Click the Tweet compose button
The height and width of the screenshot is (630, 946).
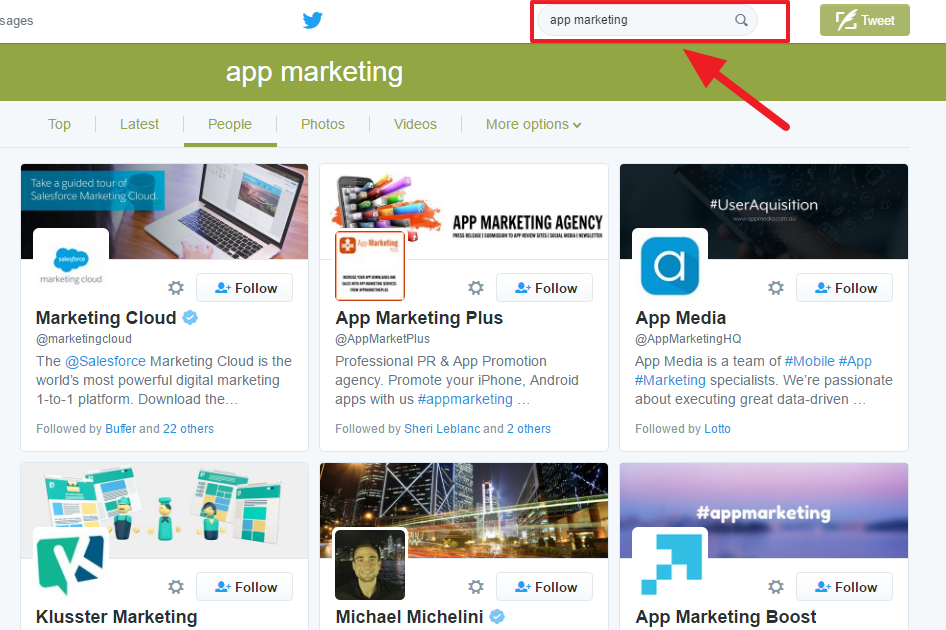tap(865, 20)
